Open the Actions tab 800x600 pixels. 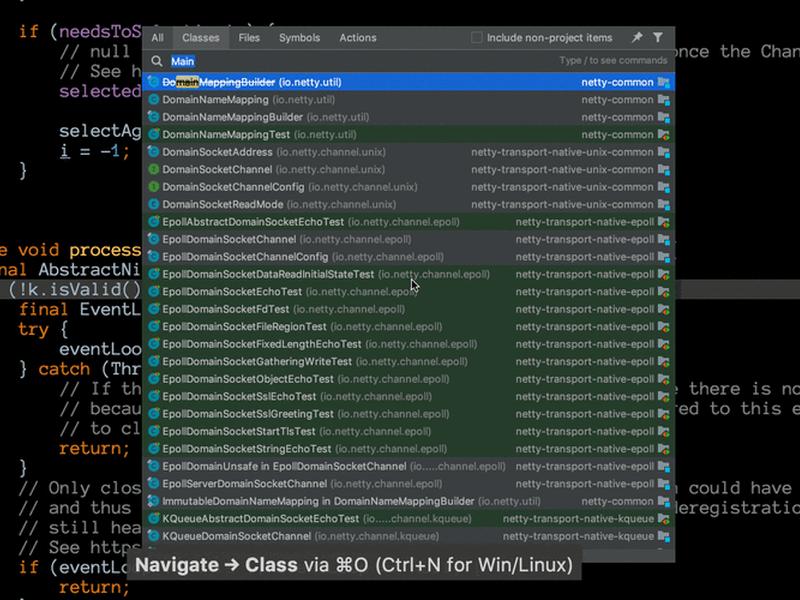pyautogui.click(x=358, y=38)
